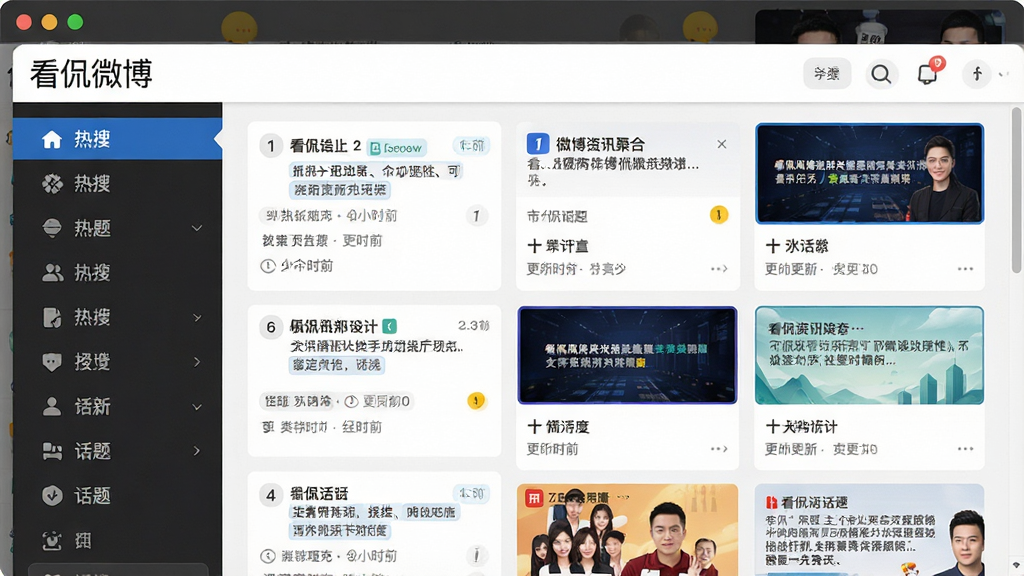Click the clock icon in card 6's tag row
The image size is (1024, 576).
(x=351, y=401)
